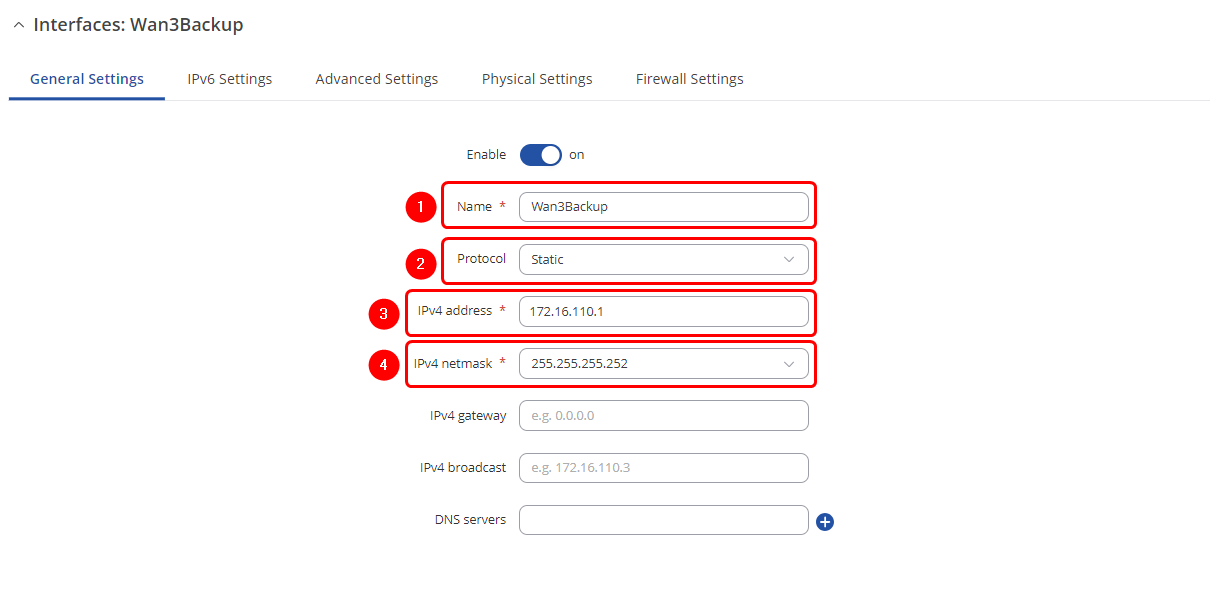Click the IPv4 address field
The image size is (1210, 599).
tap(663, 311)
